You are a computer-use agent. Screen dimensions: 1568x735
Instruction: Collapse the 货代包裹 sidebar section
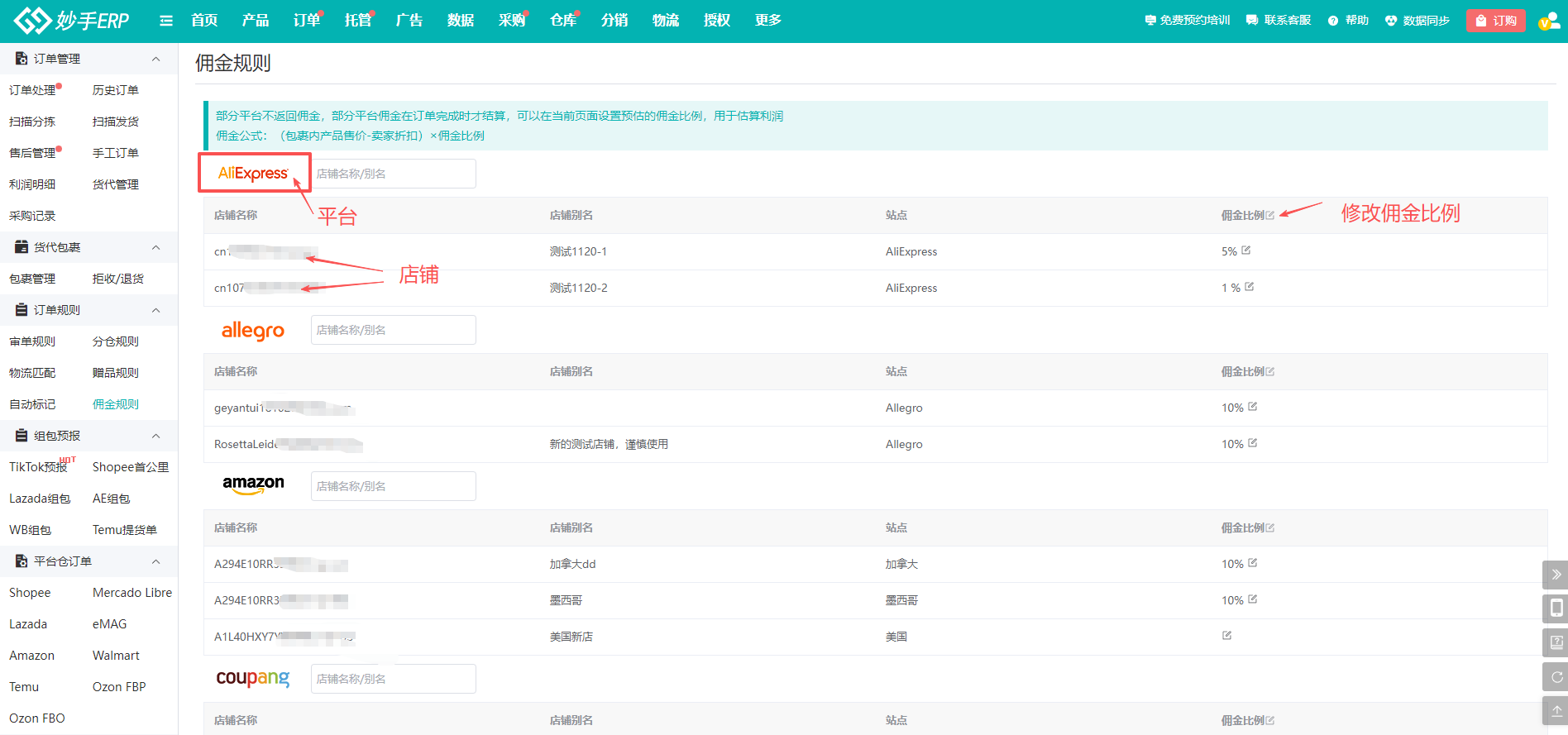click(156, 247)
